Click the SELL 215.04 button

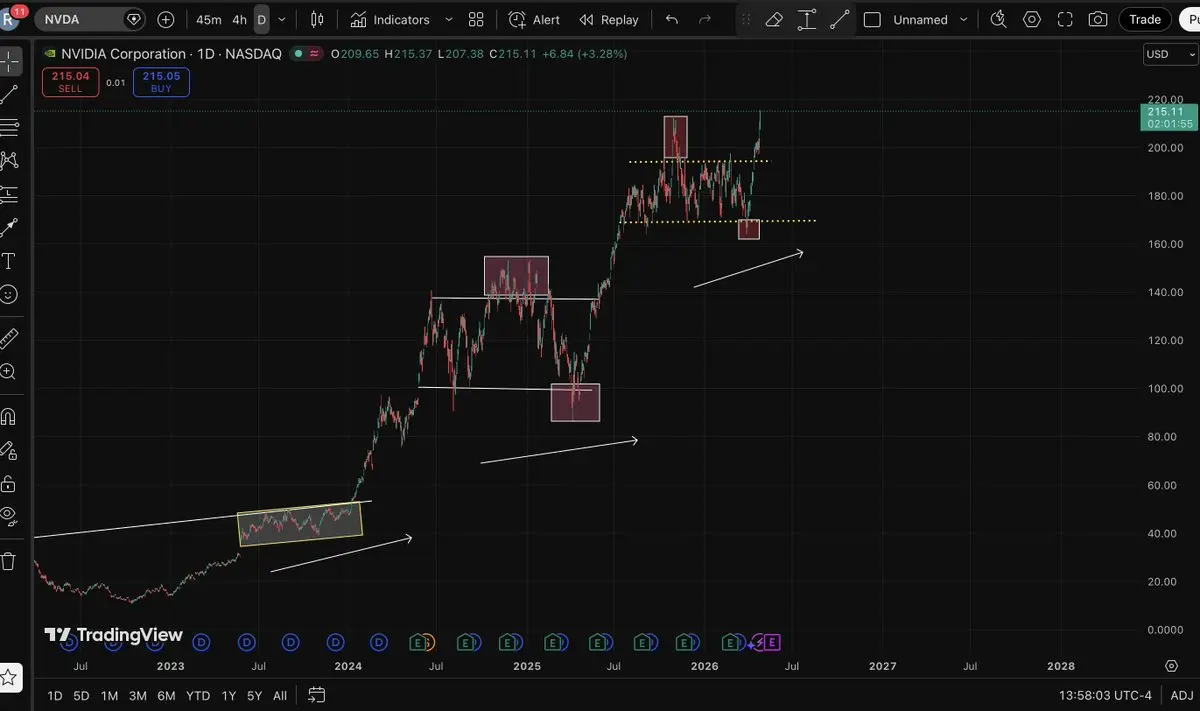point(70,82)
